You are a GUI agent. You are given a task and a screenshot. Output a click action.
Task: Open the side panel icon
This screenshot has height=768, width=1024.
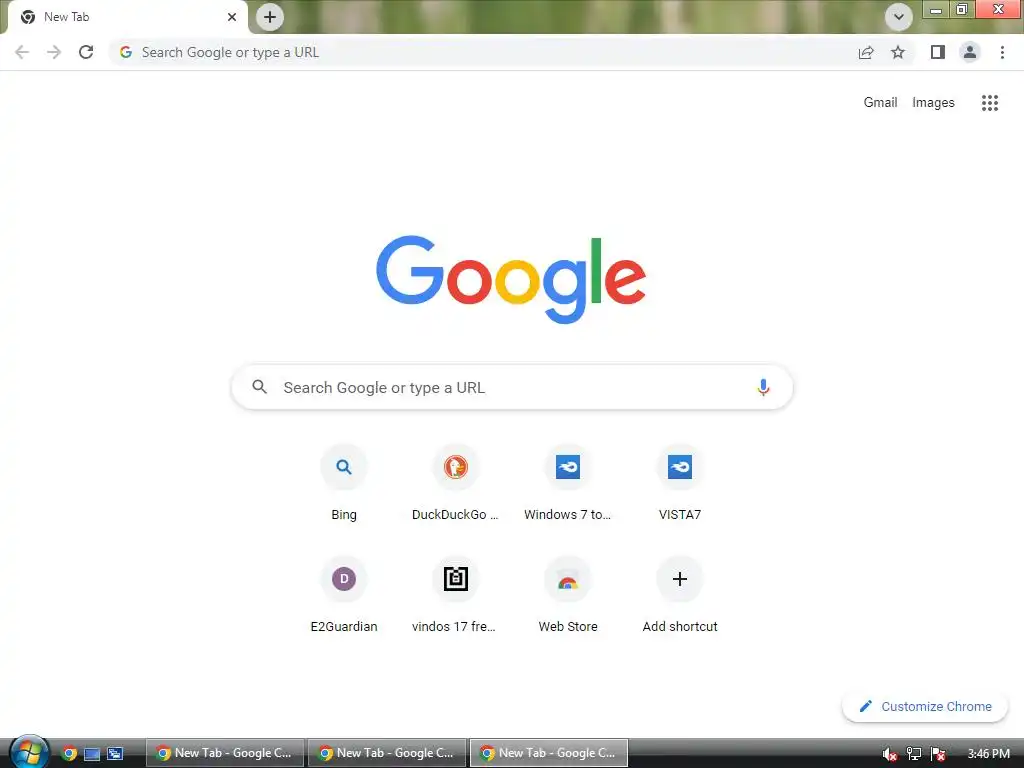pyautogui.click(x=938, y=52)
